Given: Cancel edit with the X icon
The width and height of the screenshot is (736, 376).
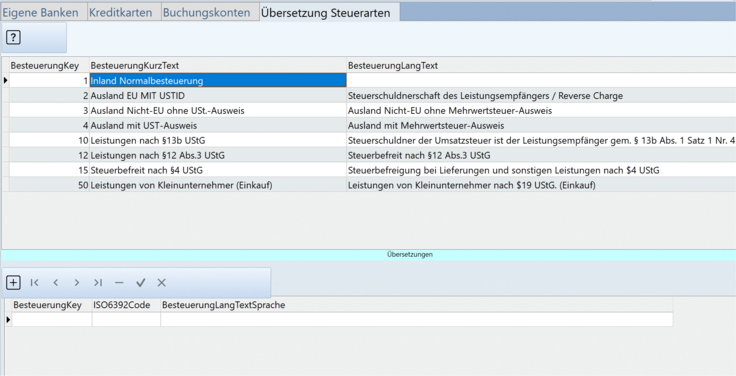Looking at the screenshot, I should click(x=161, y=283).
